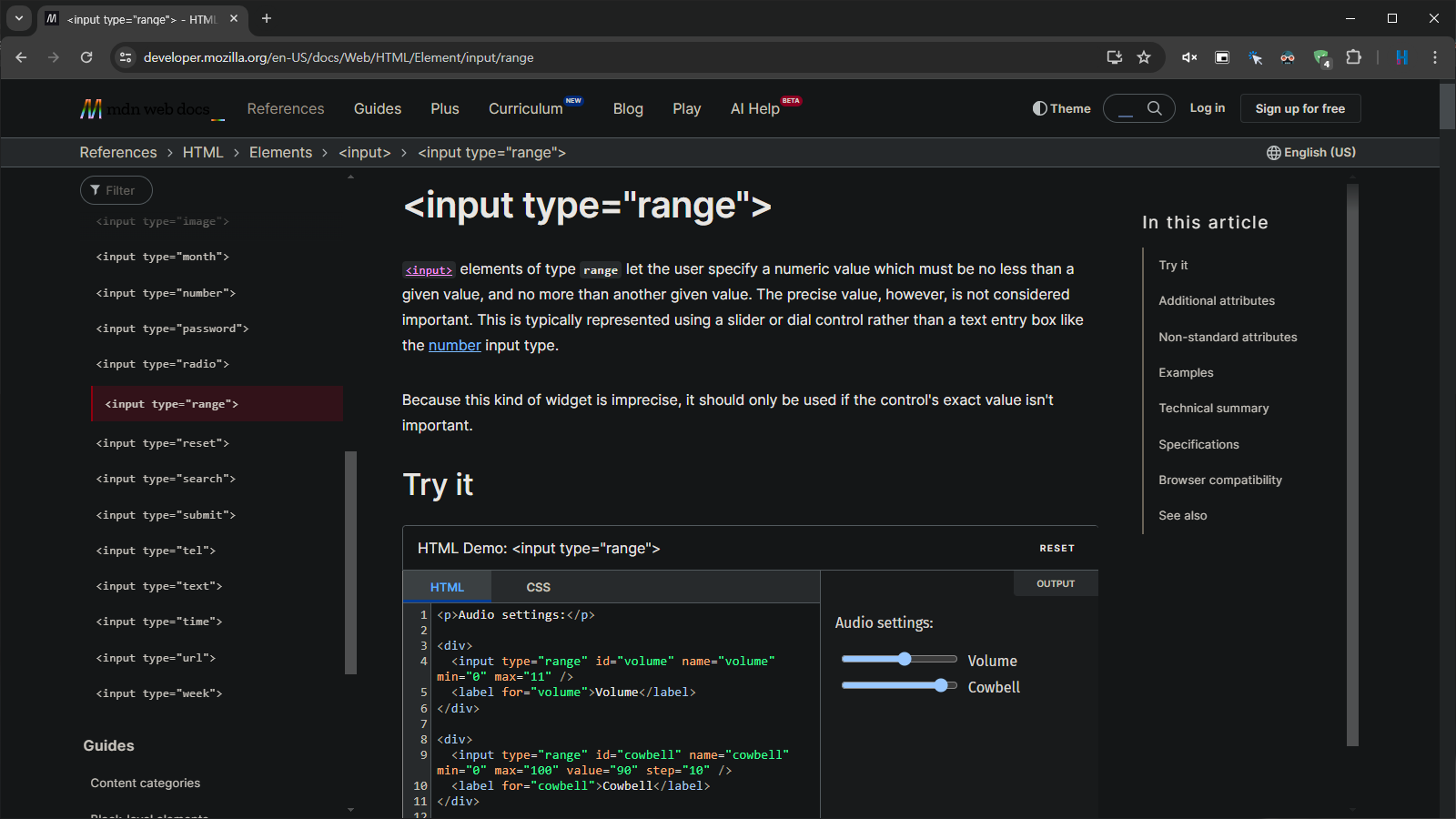The width and height of the screenshot is (1456, 819).
Task: Jump to Specifications section
Action: tap(1198, 444)
